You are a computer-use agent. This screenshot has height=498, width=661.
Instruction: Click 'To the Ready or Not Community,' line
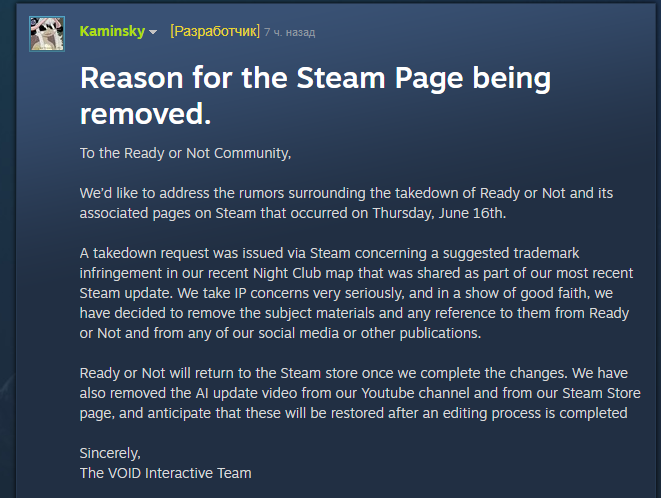[185, 153]
